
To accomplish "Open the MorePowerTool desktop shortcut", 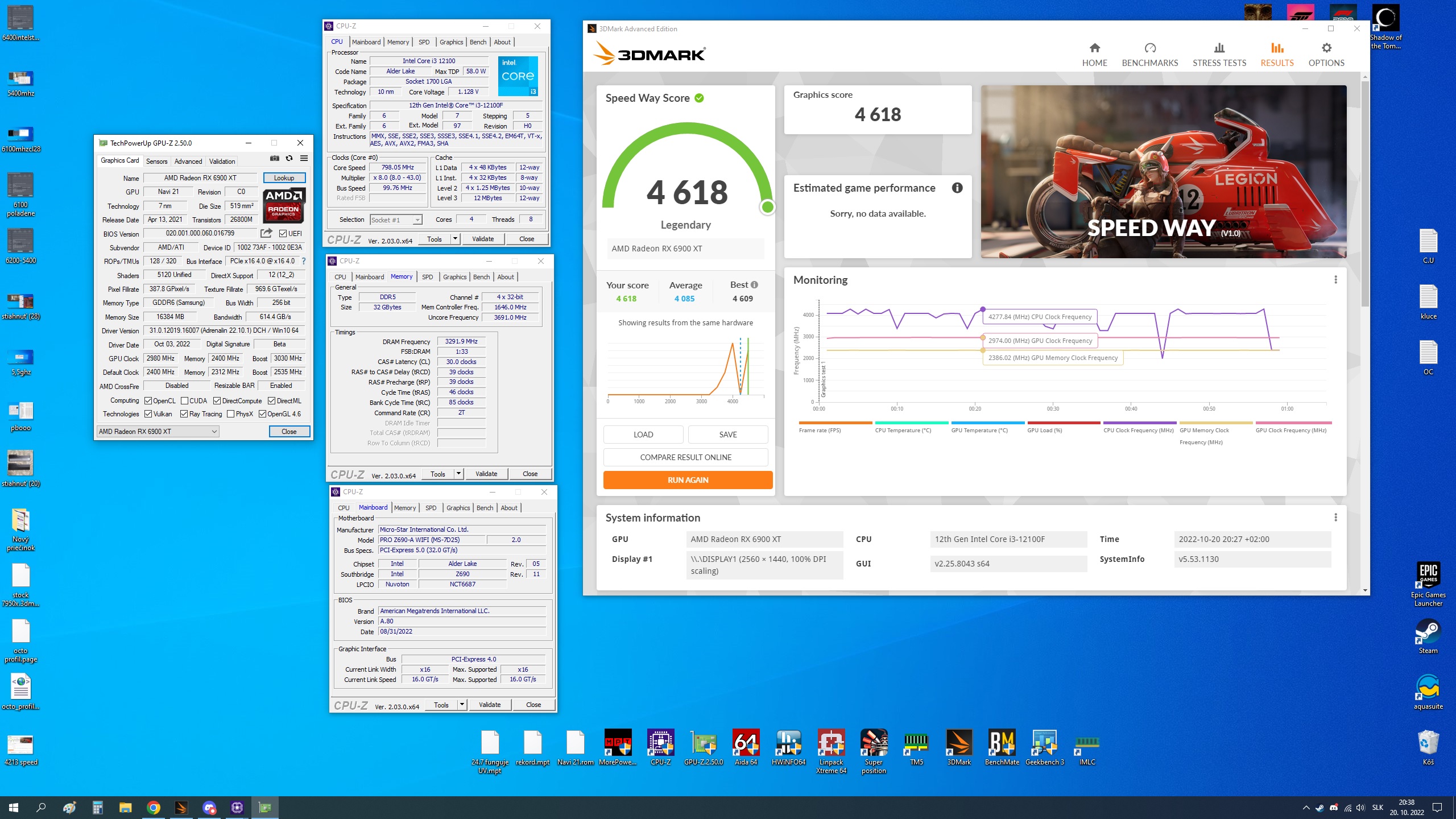I will pos(618,748).
